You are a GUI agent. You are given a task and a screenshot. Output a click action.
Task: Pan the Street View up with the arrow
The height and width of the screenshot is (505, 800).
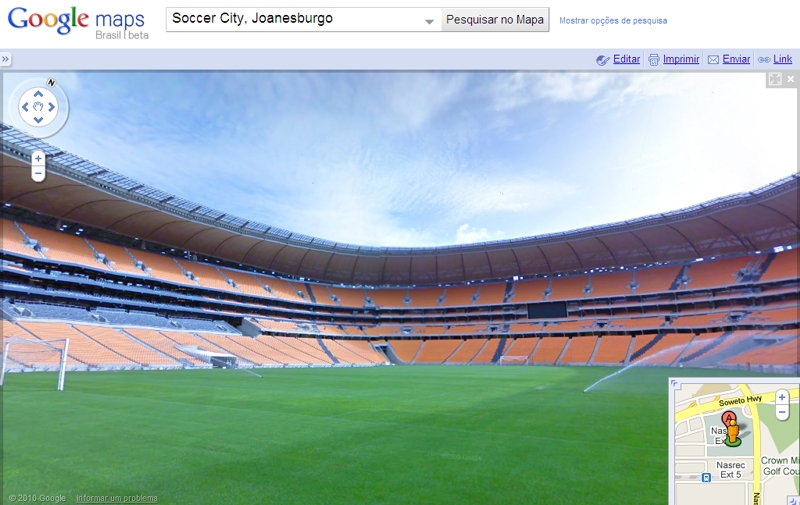tap(38, 94)
